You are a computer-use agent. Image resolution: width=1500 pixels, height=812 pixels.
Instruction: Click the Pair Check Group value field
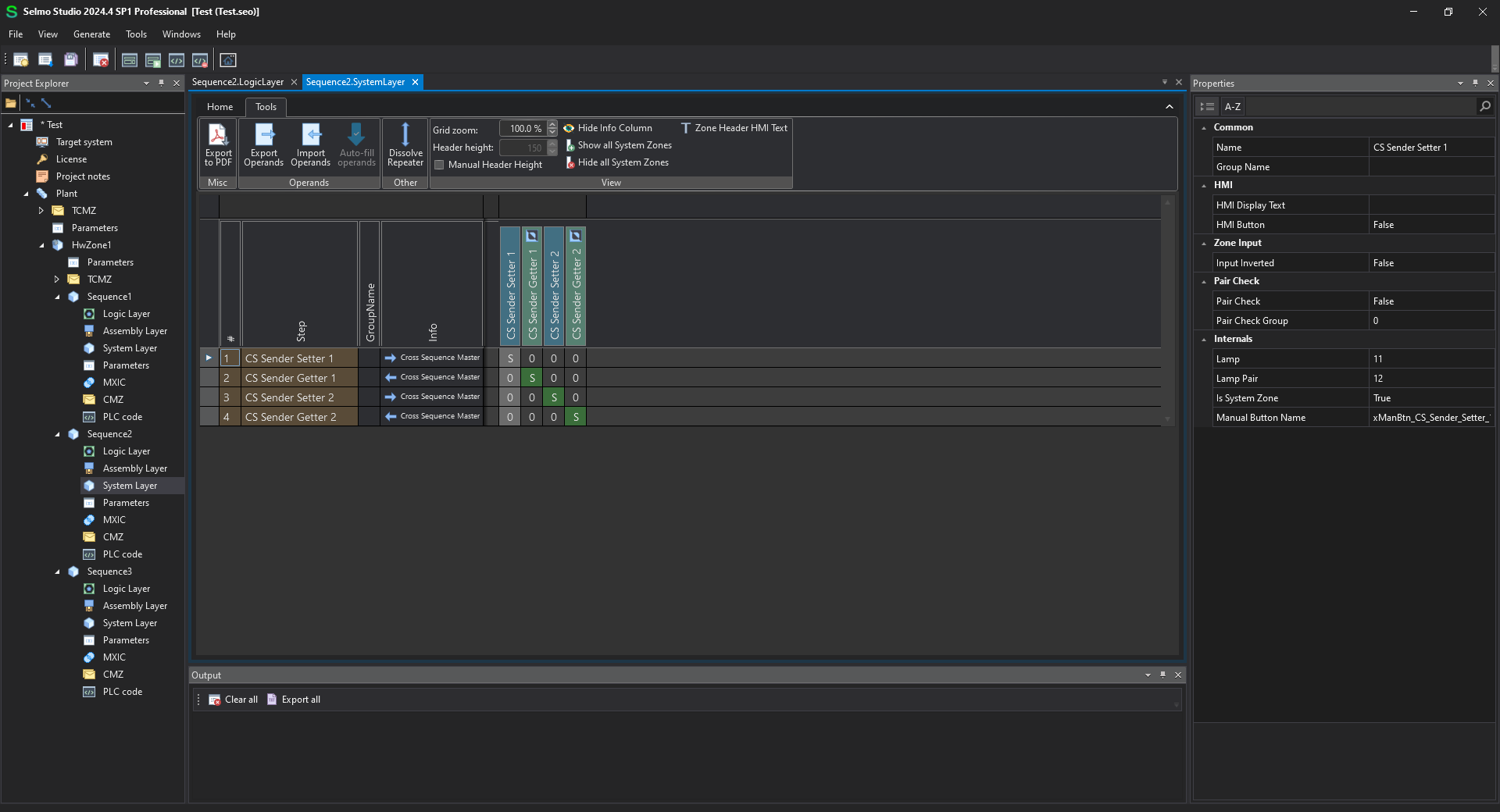[x=1431, y=321]
